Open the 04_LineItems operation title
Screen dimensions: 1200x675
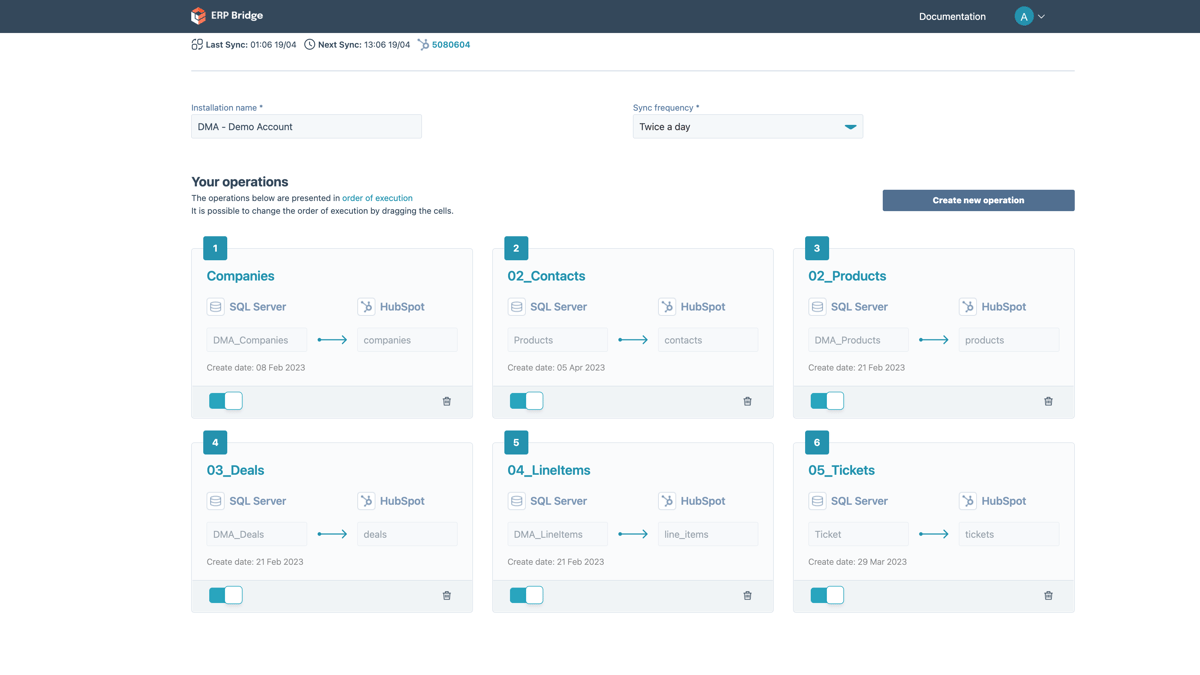(548, 470)
